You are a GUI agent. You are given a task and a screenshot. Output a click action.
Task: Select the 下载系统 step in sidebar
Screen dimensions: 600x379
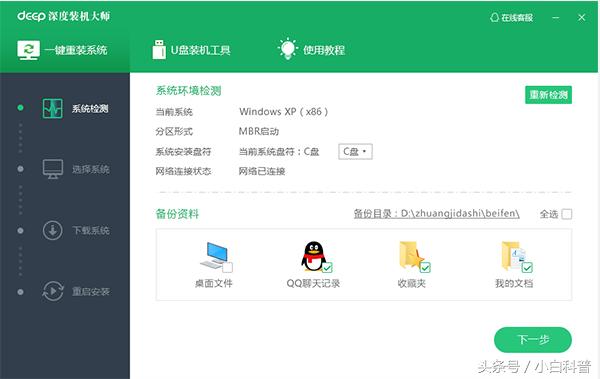[x=75, y=230]
